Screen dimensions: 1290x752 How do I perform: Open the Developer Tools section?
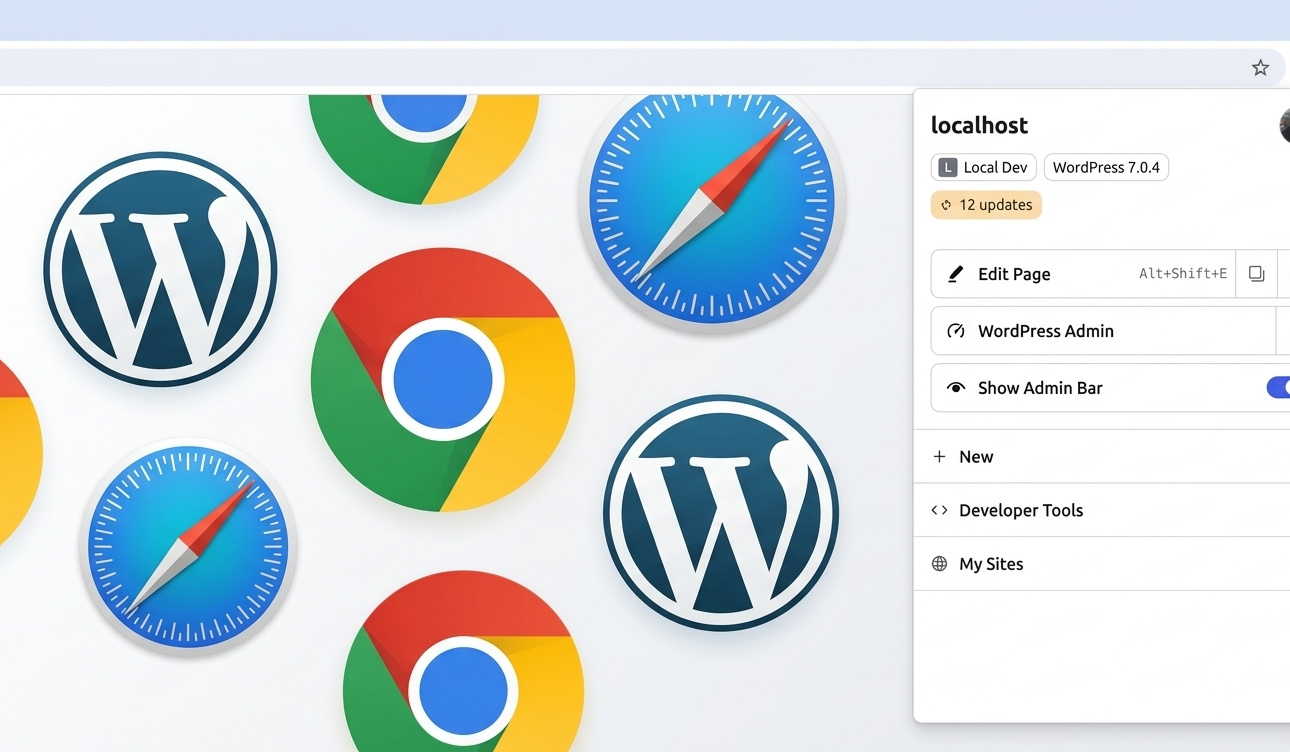1102,510
